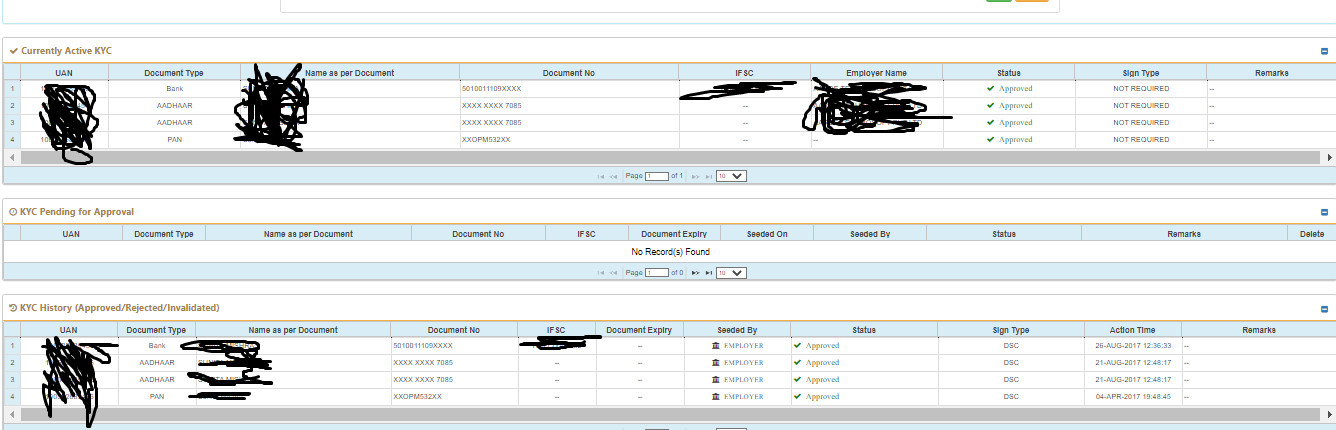Click checkmark icon beside Currently Active KYC title
Screen dimensions: 1336x430
point(14,50)
